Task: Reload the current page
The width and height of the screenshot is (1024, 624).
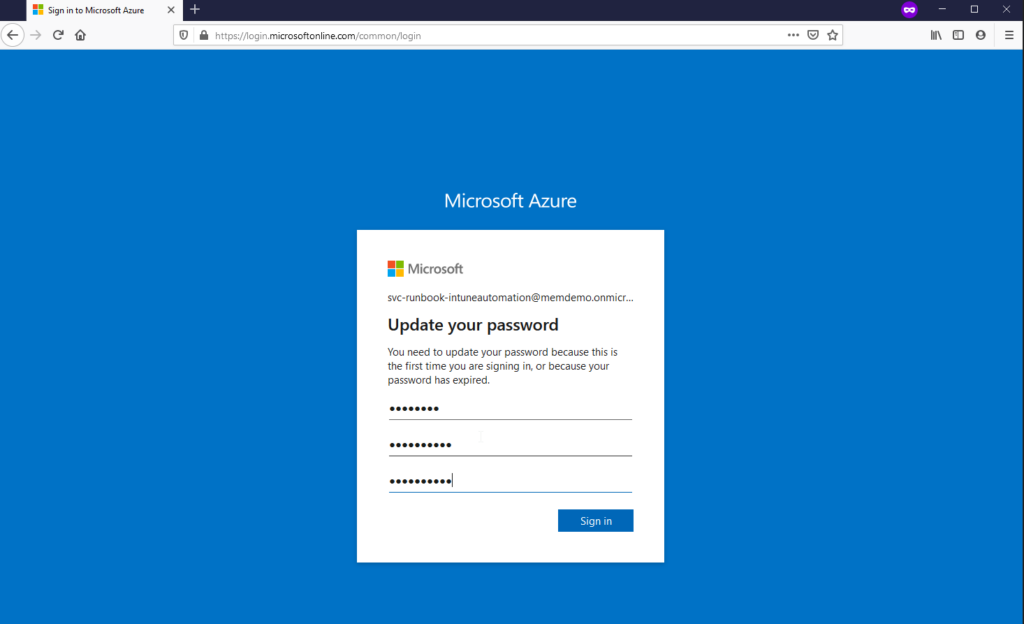Action: pos(58,35)
